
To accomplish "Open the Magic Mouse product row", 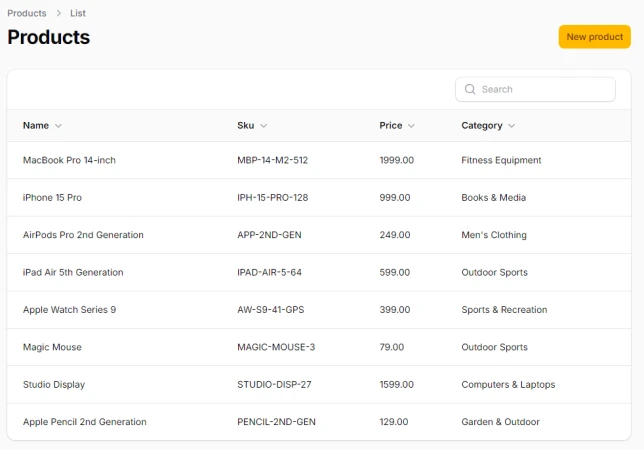I will [52, 347].
